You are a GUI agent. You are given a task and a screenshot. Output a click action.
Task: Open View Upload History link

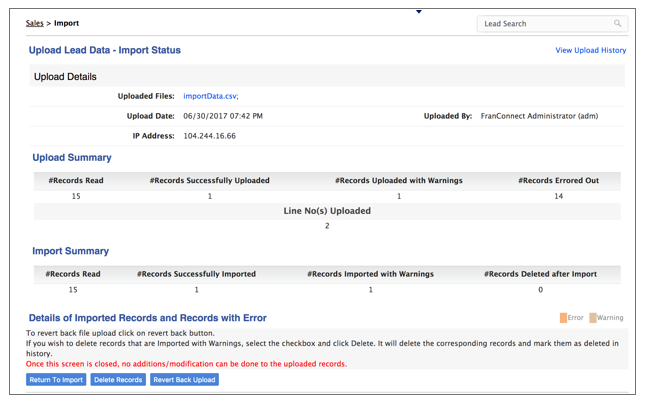tap(590, 50)
